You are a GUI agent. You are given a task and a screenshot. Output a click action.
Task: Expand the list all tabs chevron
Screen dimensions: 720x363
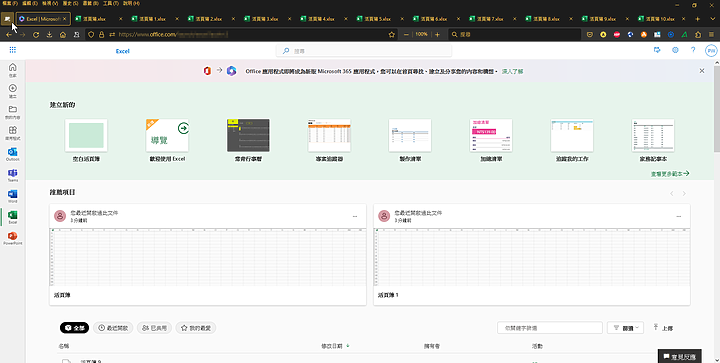[x=712, y=19]
